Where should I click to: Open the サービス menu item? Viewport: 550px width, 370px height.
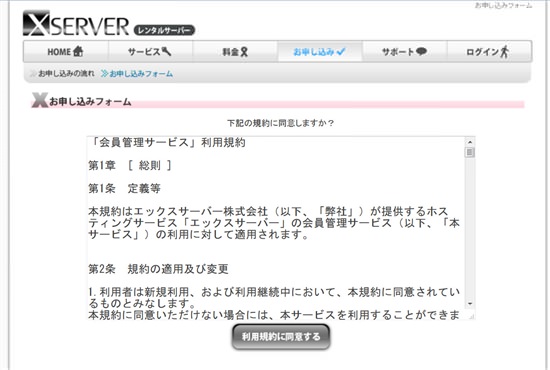coord(150,52)
